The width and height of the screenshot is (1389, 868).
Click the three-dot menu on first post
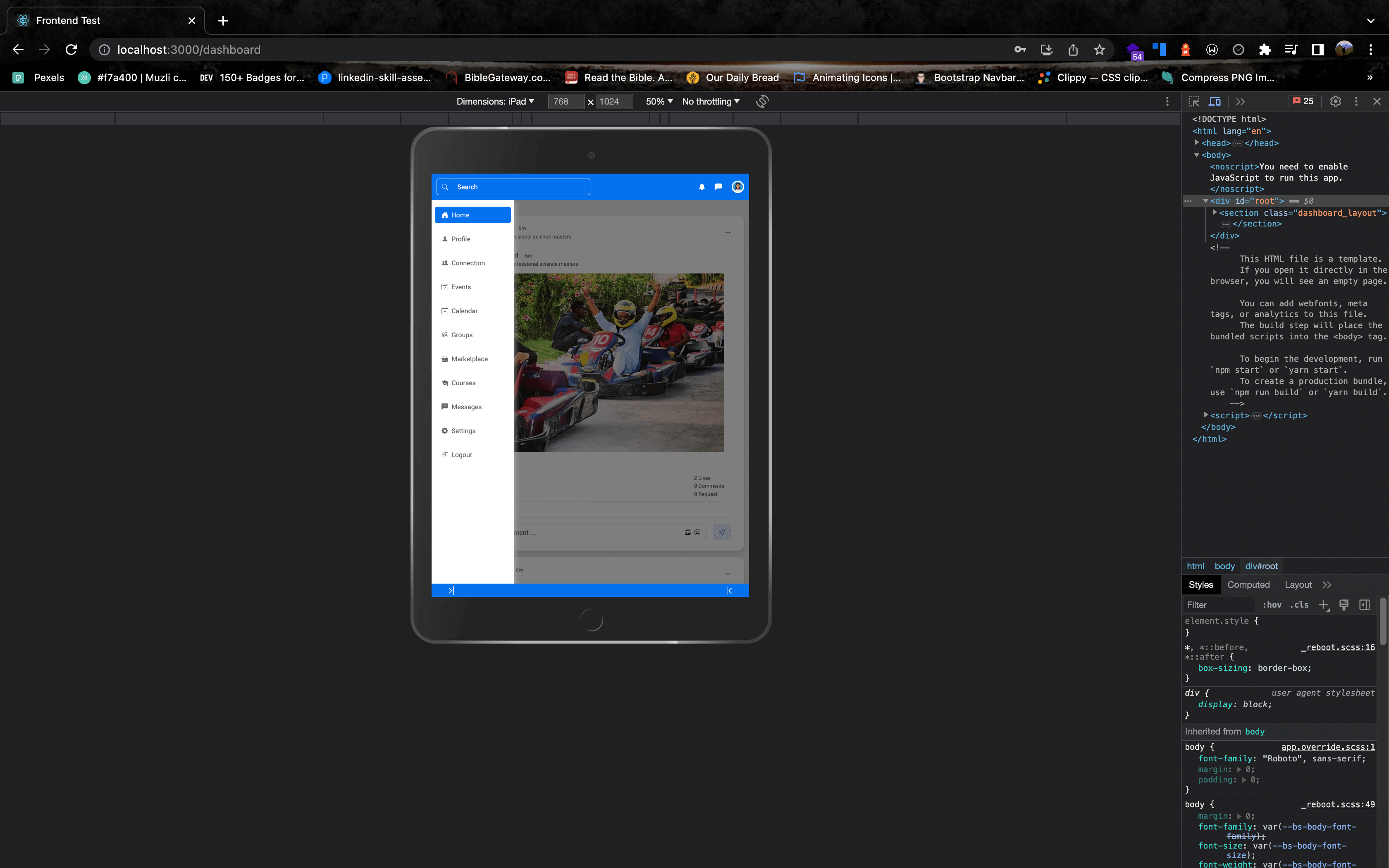(728, 232)
